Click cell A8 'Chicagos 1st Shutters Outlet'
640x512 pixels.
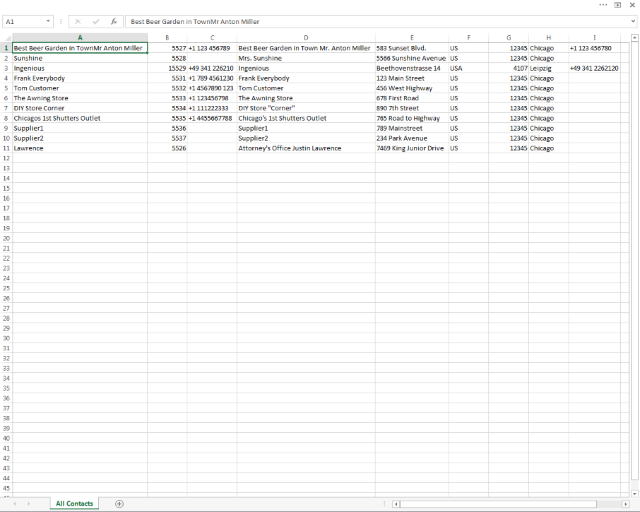(x=80, y=118)
